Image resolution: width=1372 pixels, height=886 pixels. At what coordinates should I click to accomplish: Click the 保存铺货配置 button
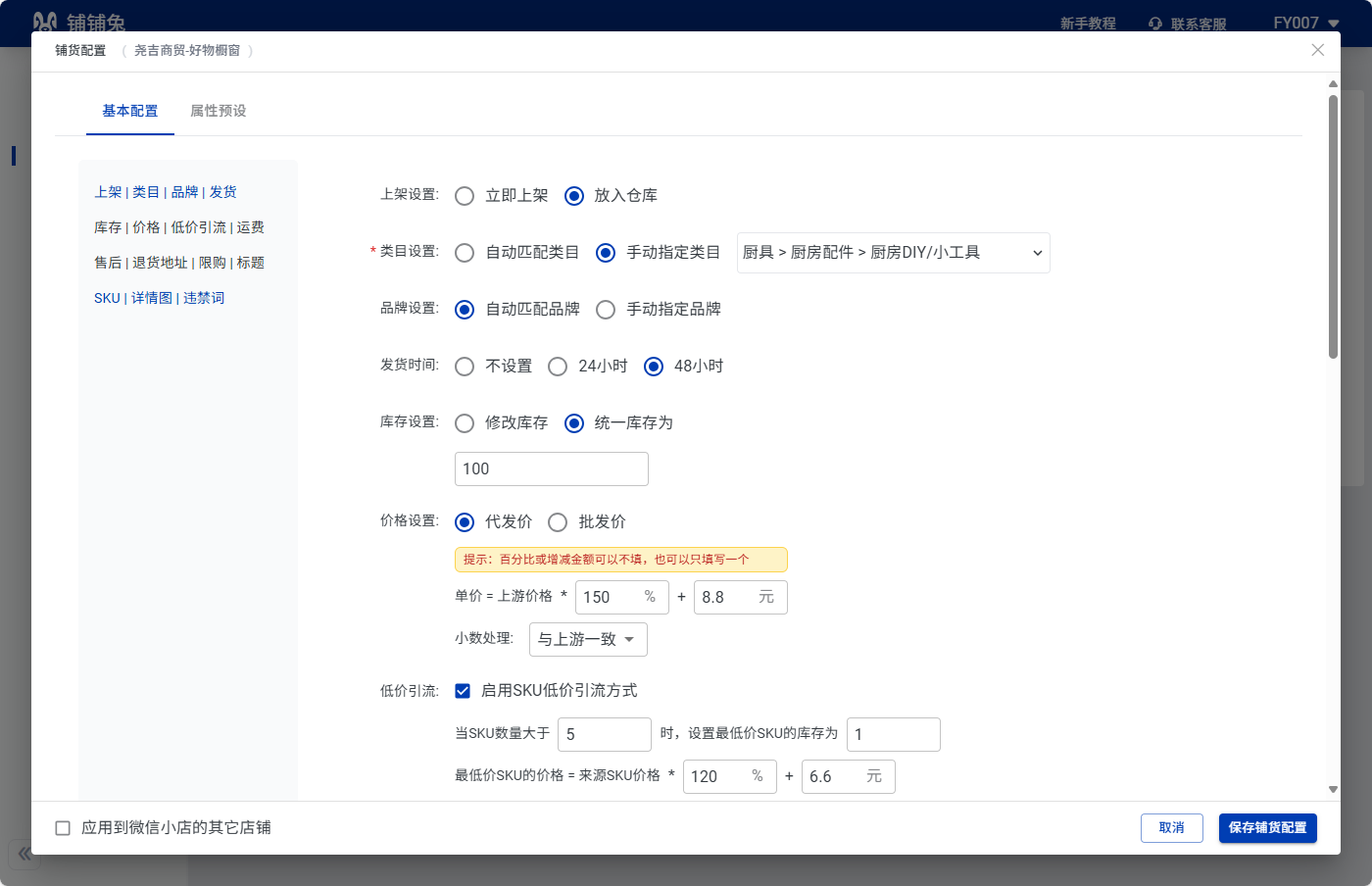[1267, 828]
